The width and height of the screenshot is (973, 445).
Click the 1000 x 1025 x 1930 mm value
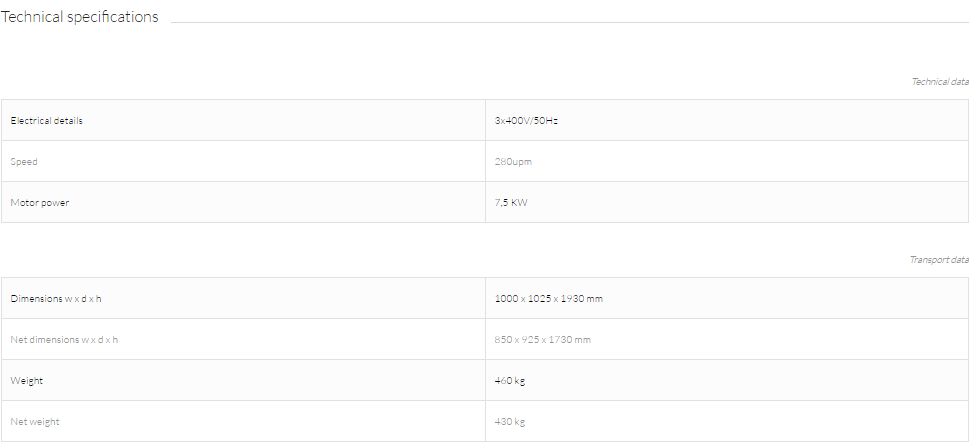(x=549, y=299)
